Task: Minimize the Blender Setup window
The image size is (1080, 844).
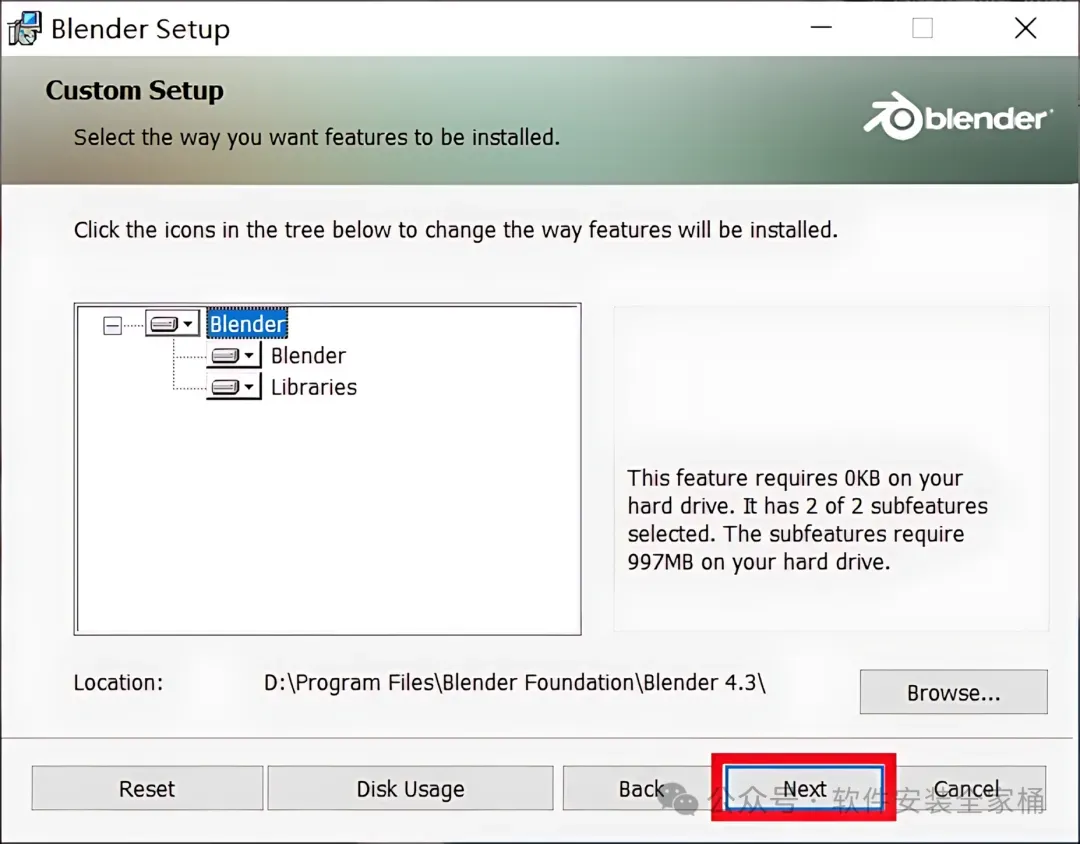Action: (x=821, y=28)
